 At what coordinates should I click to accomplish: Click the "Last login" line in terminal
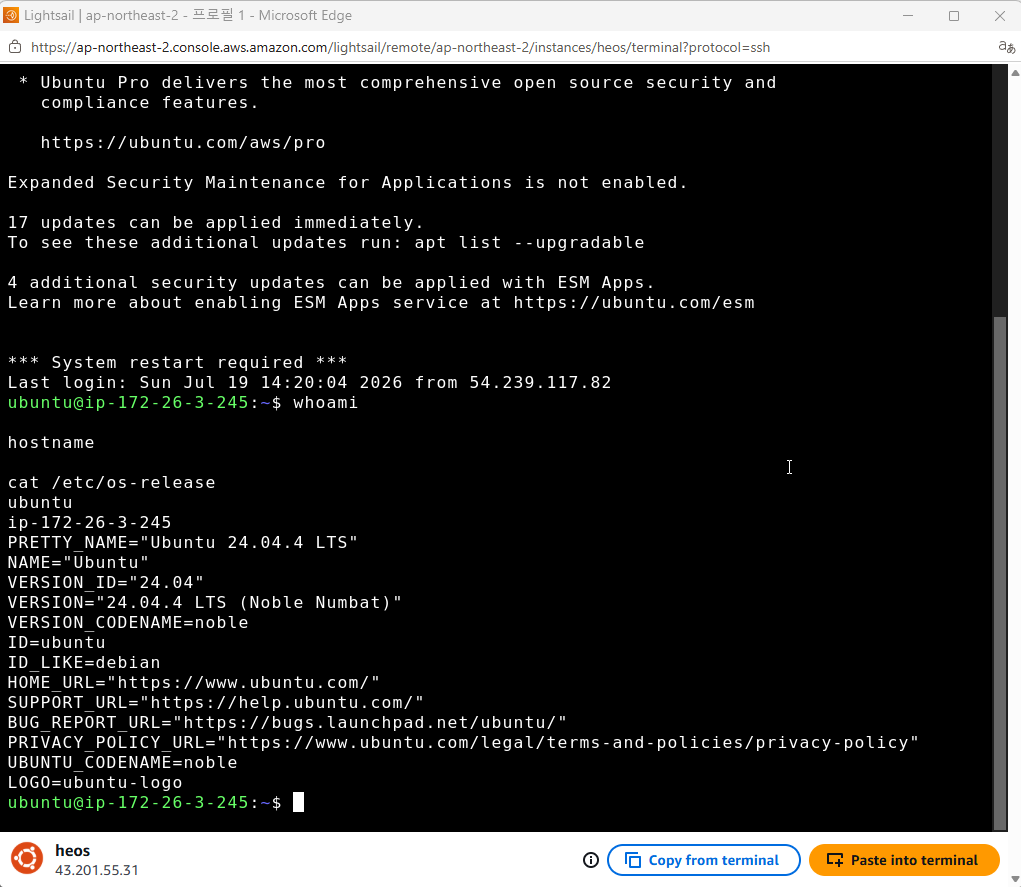click(309, 383)
